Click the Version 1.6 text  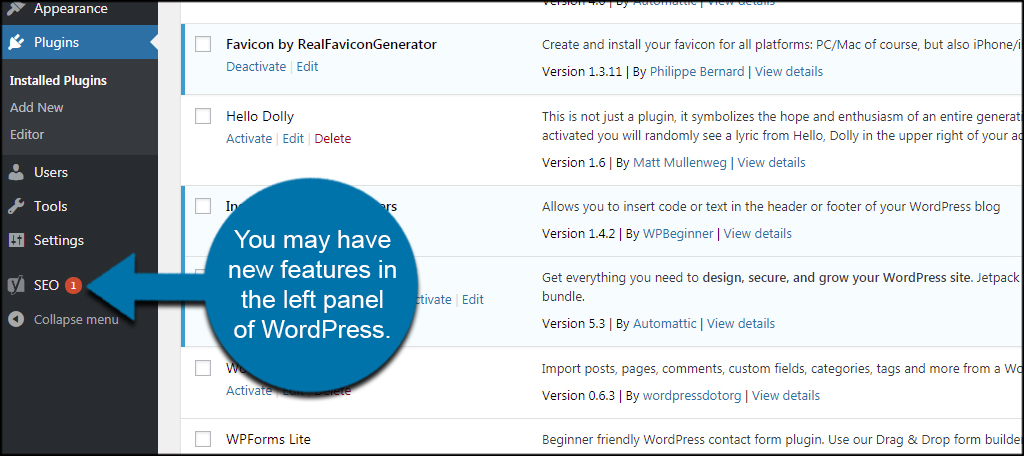[573, 163]
